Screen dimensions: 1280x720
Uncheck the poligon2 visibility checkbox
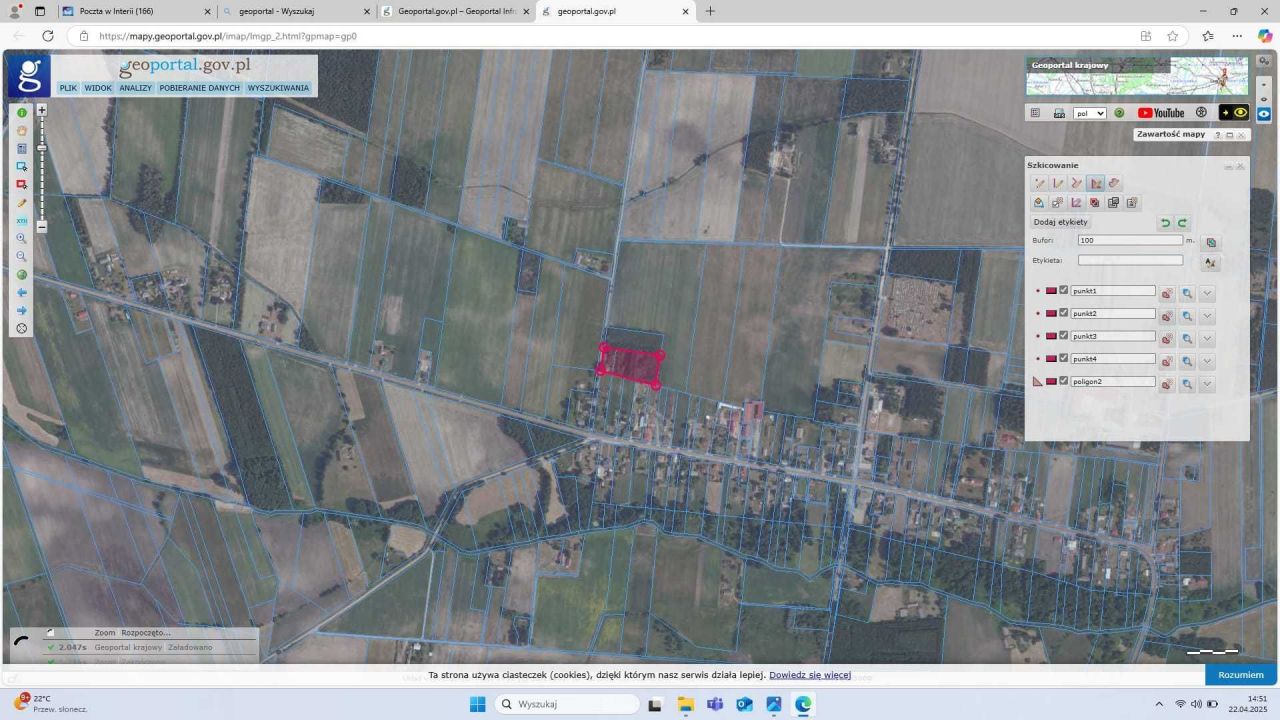click(x=1064, y=381)
